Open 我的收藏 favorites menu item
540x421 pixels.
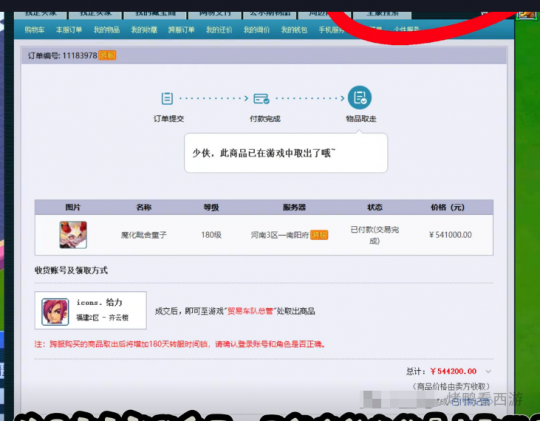[x=144, y=30]
